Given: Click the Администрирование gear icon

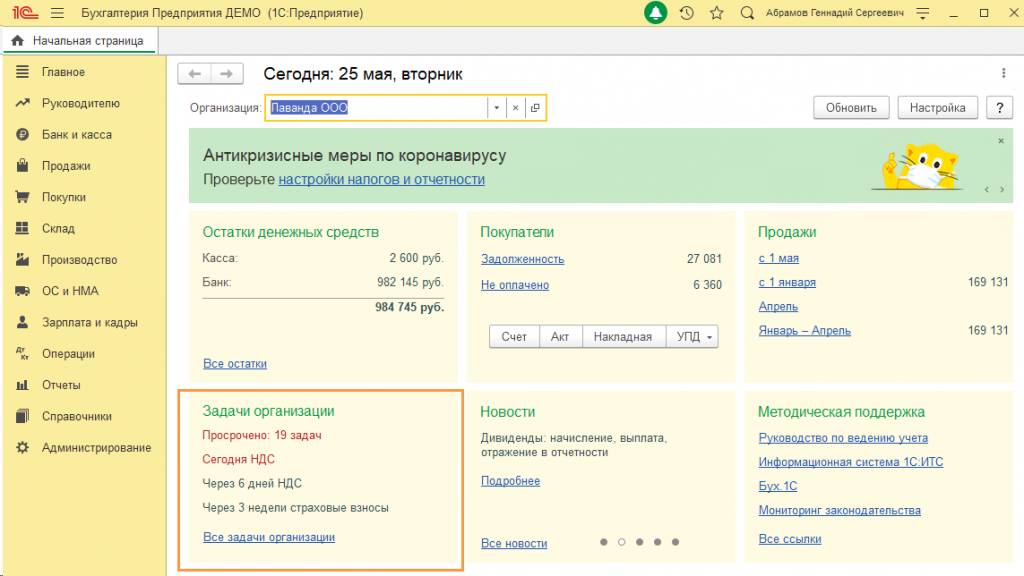Looking at the screenshot, I should 22,448.
